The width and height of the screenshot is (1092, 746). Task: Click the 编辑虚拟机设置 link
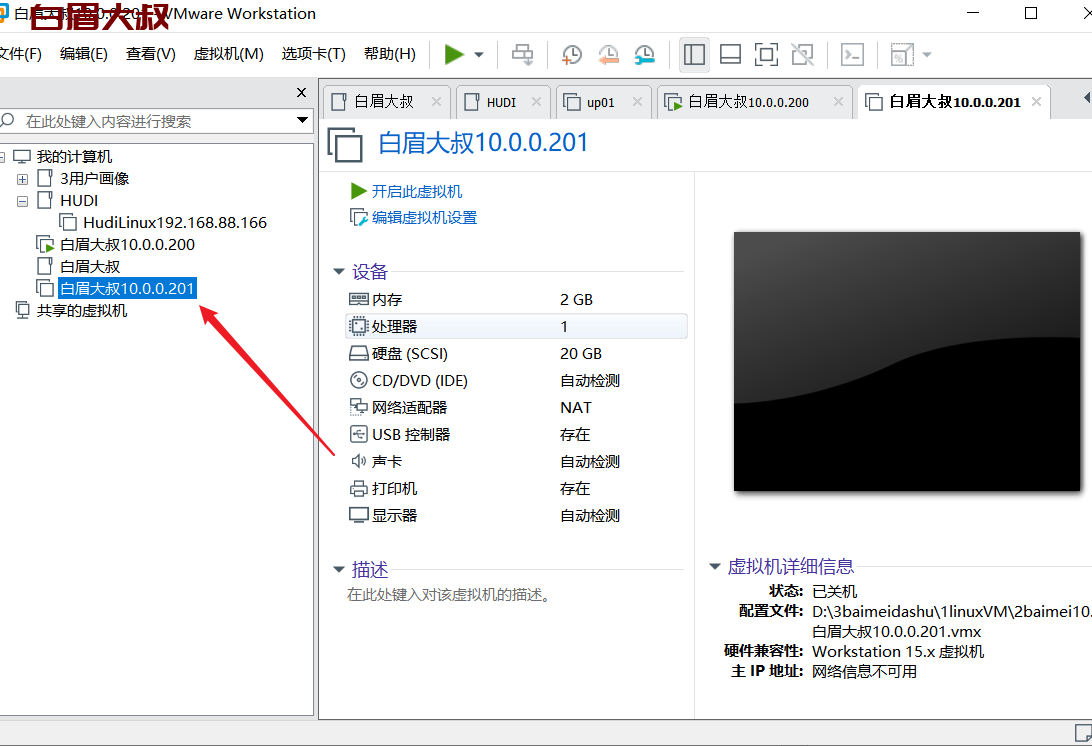(x=424, y=218)
